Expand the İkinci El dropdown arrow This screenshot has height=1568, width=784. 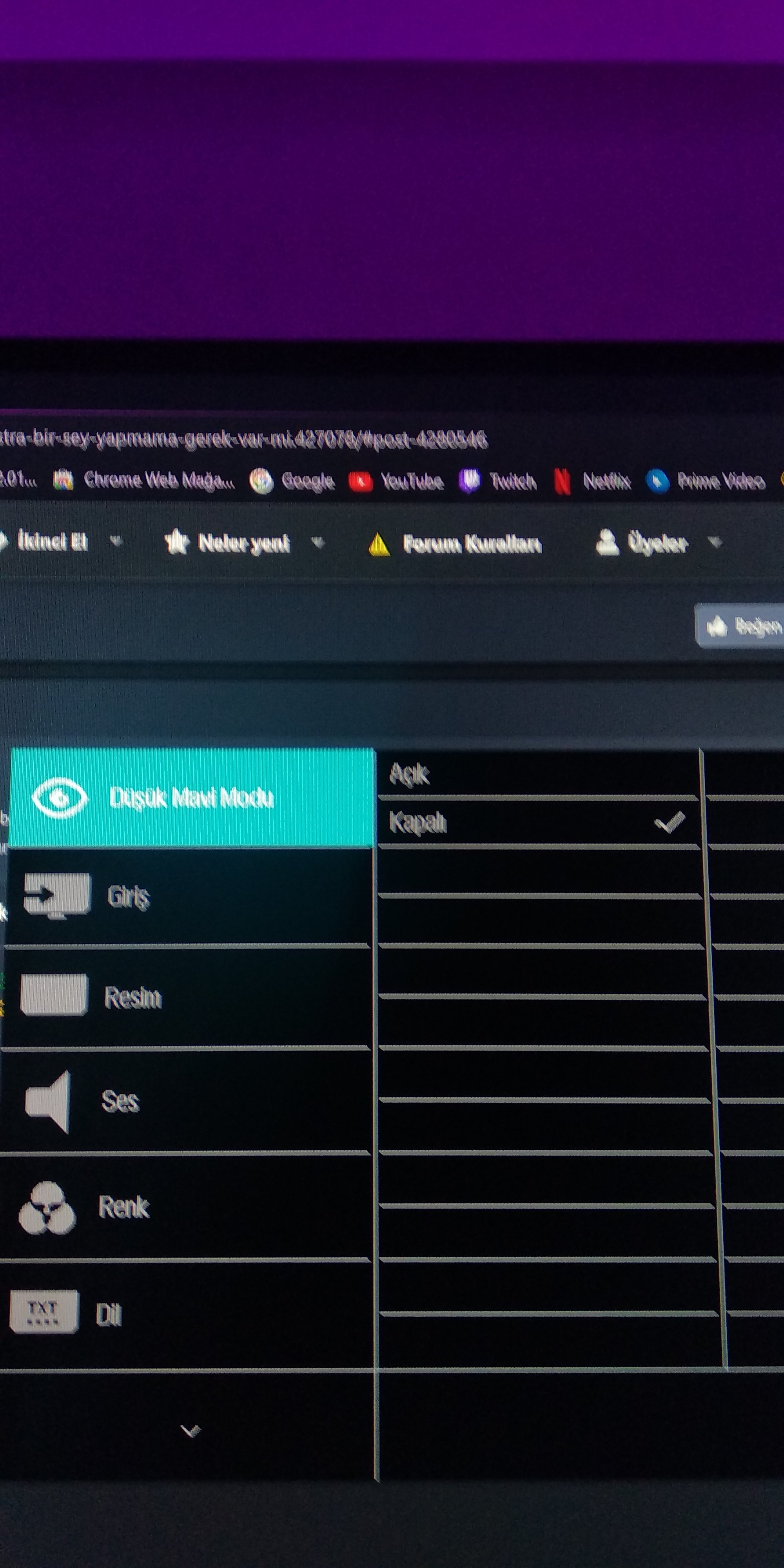[116, 541]
